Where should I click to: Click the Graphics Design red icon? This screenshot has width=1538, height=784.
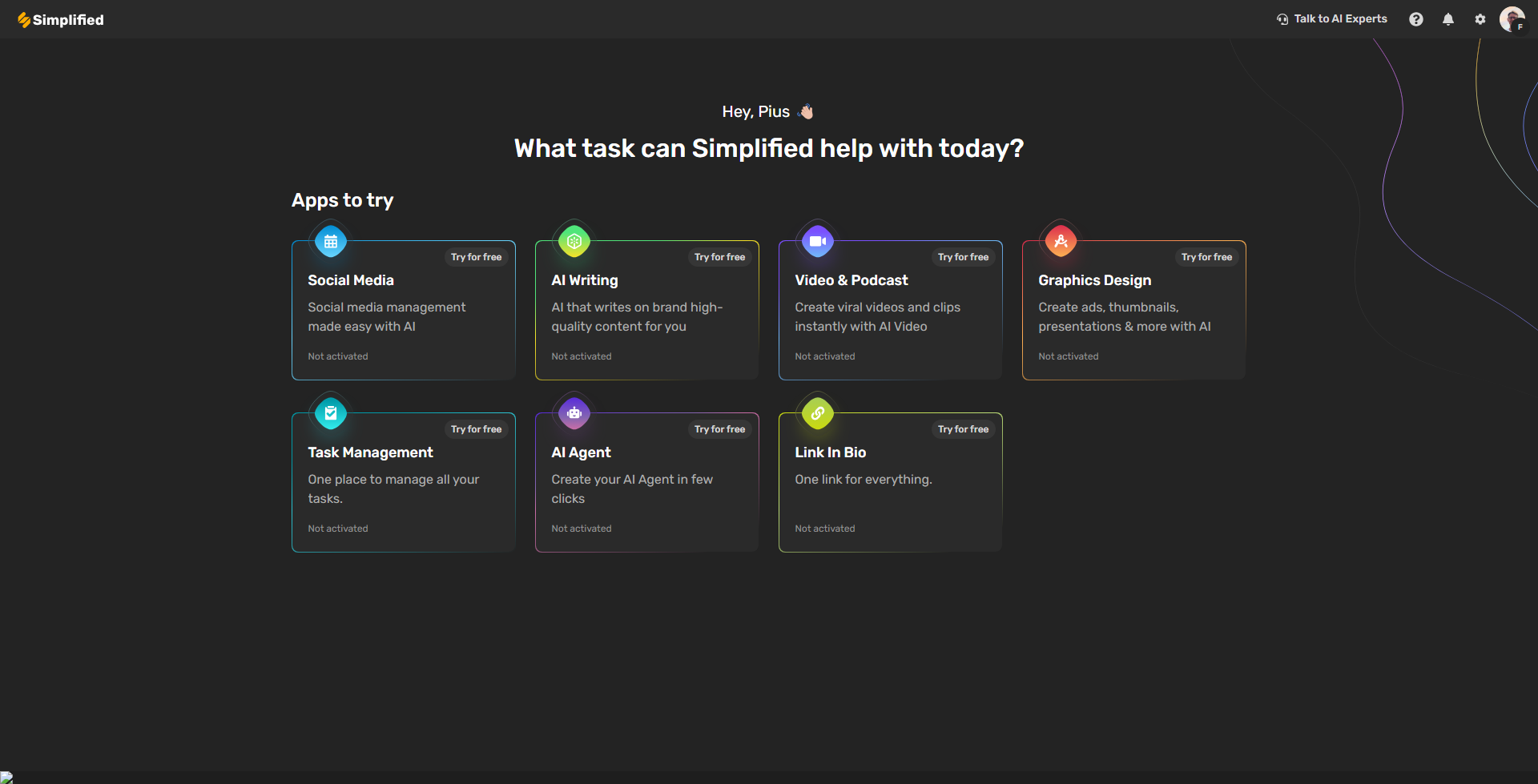click(x=1061, y=241)
